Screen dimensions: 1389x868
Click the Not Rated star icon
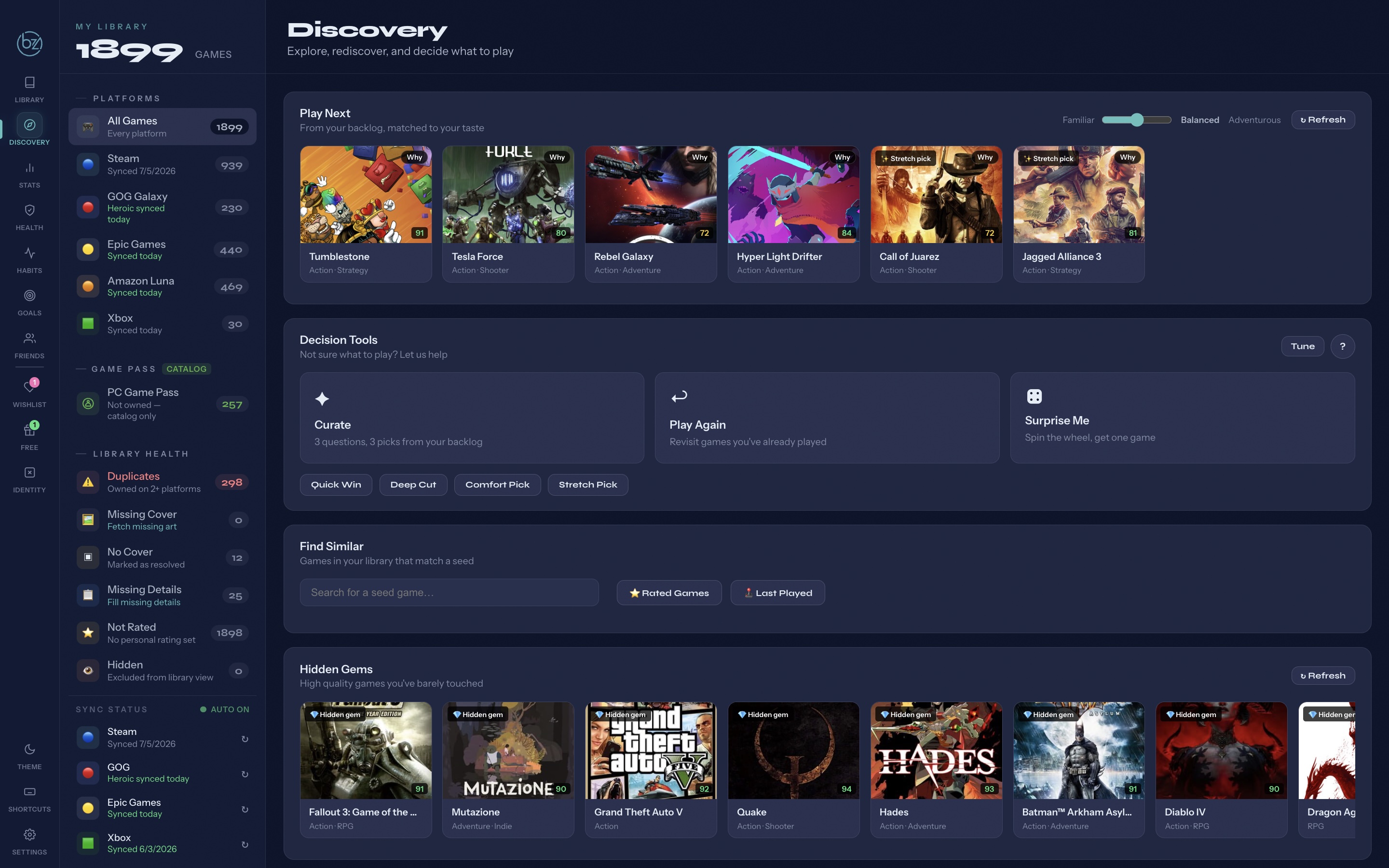88,633
